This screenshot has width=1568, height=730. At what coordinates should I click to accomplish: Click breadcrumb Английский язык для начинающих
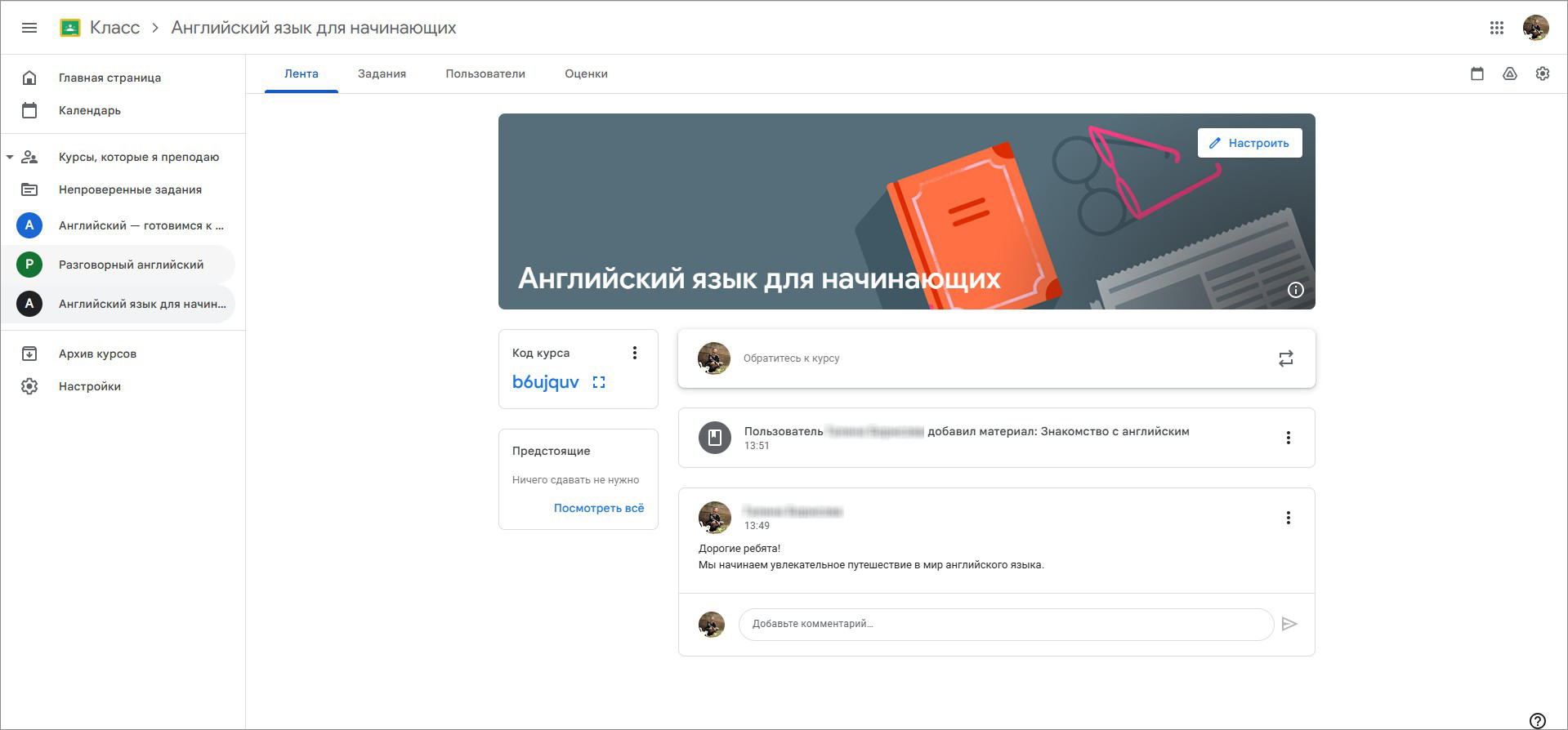(x=314, y=28)
